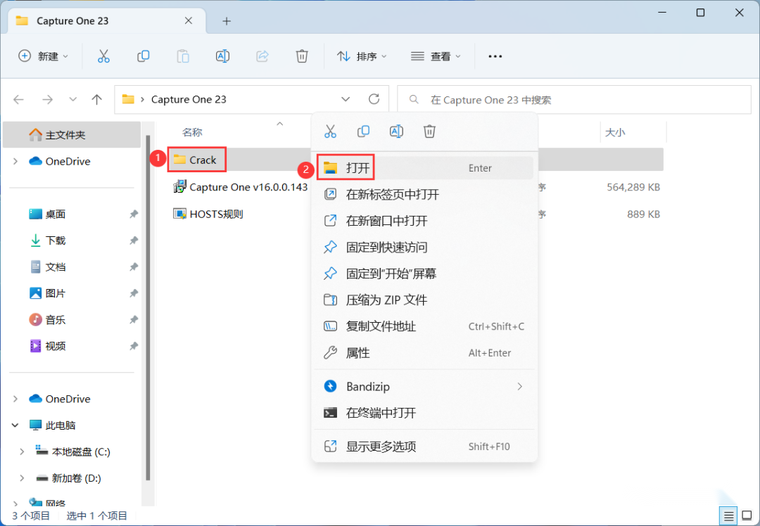The height and width of the screenshot is (526, 760).
Task: Switch to large icons view in status bar
Action: pyautogui.click(x=747, y=516)
